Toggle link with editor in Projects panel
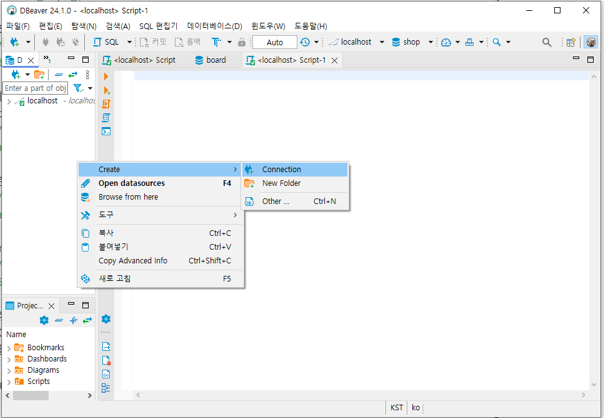Screen dimensions: 604x418 [87, 320]
